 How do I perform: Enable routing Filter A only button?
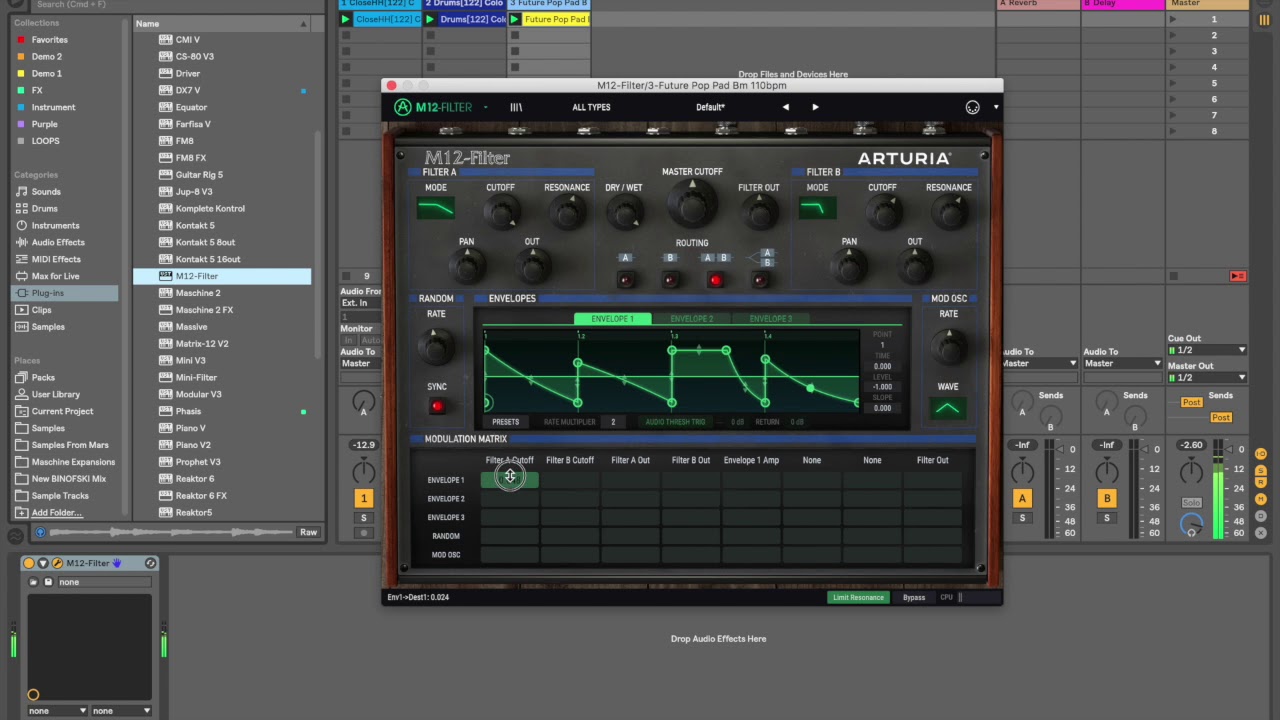tap(626, 280)
